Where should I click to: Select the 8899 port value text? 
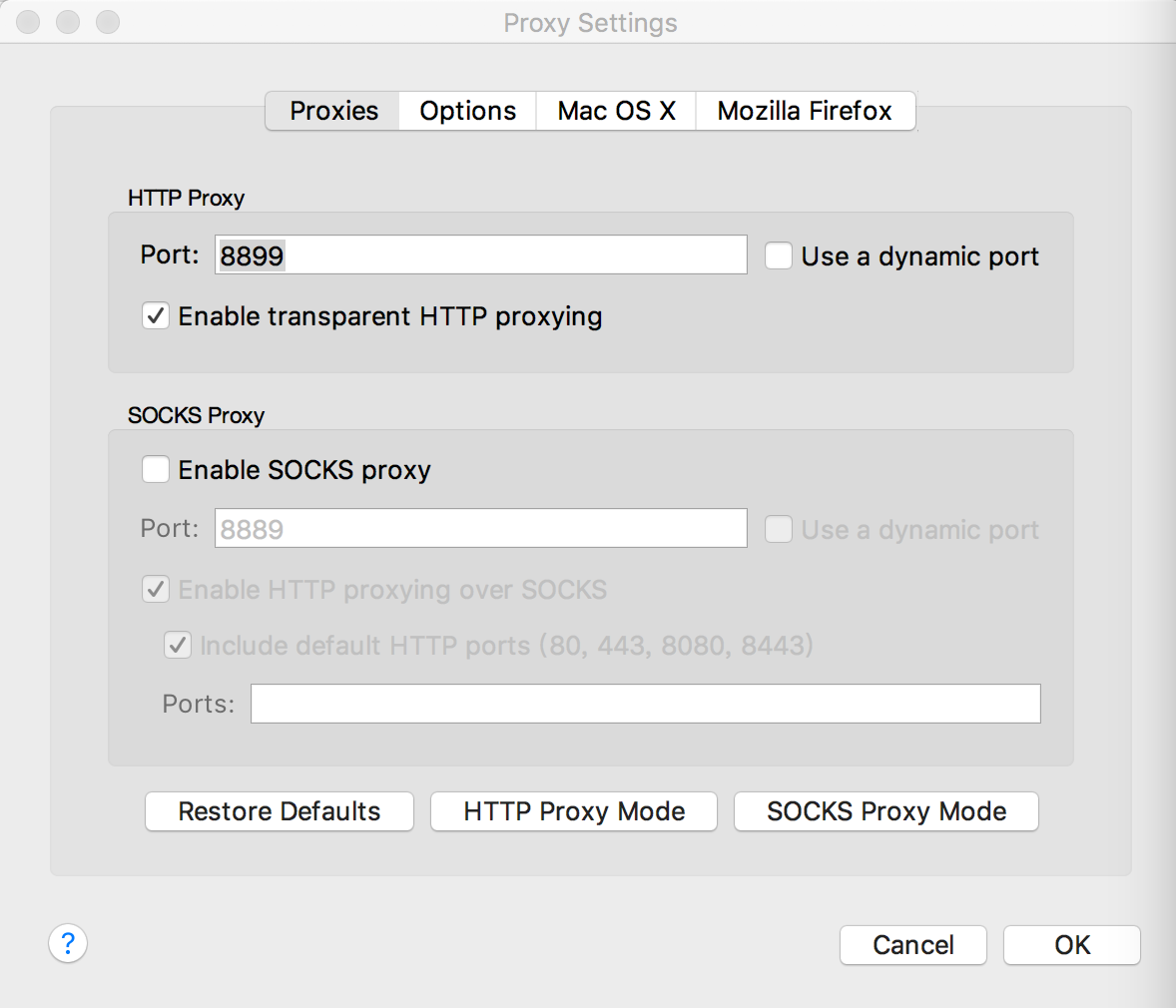[x=251, y=254]
